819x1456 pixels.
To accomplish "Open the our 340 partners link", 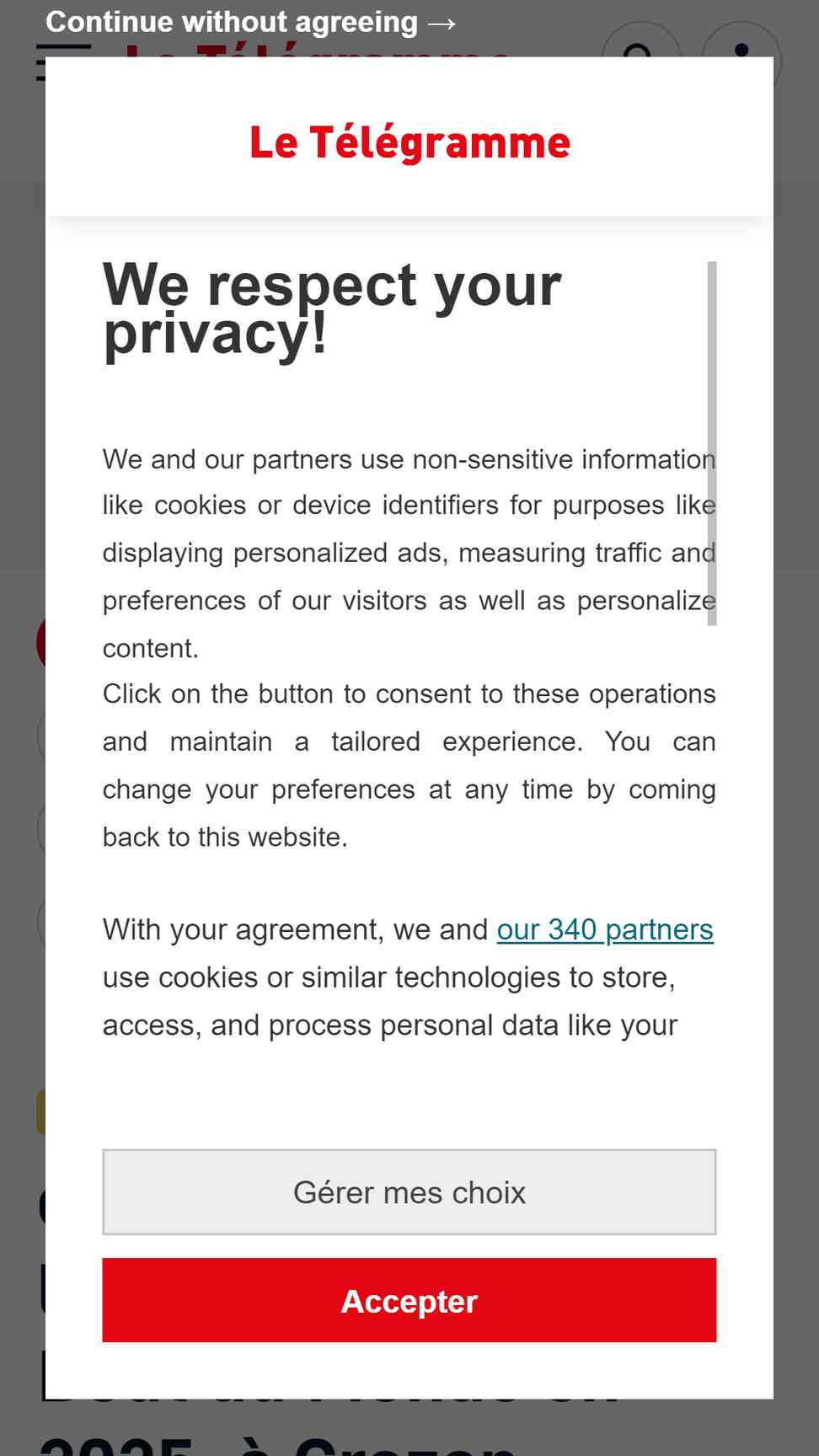I will tap(605, 929).
